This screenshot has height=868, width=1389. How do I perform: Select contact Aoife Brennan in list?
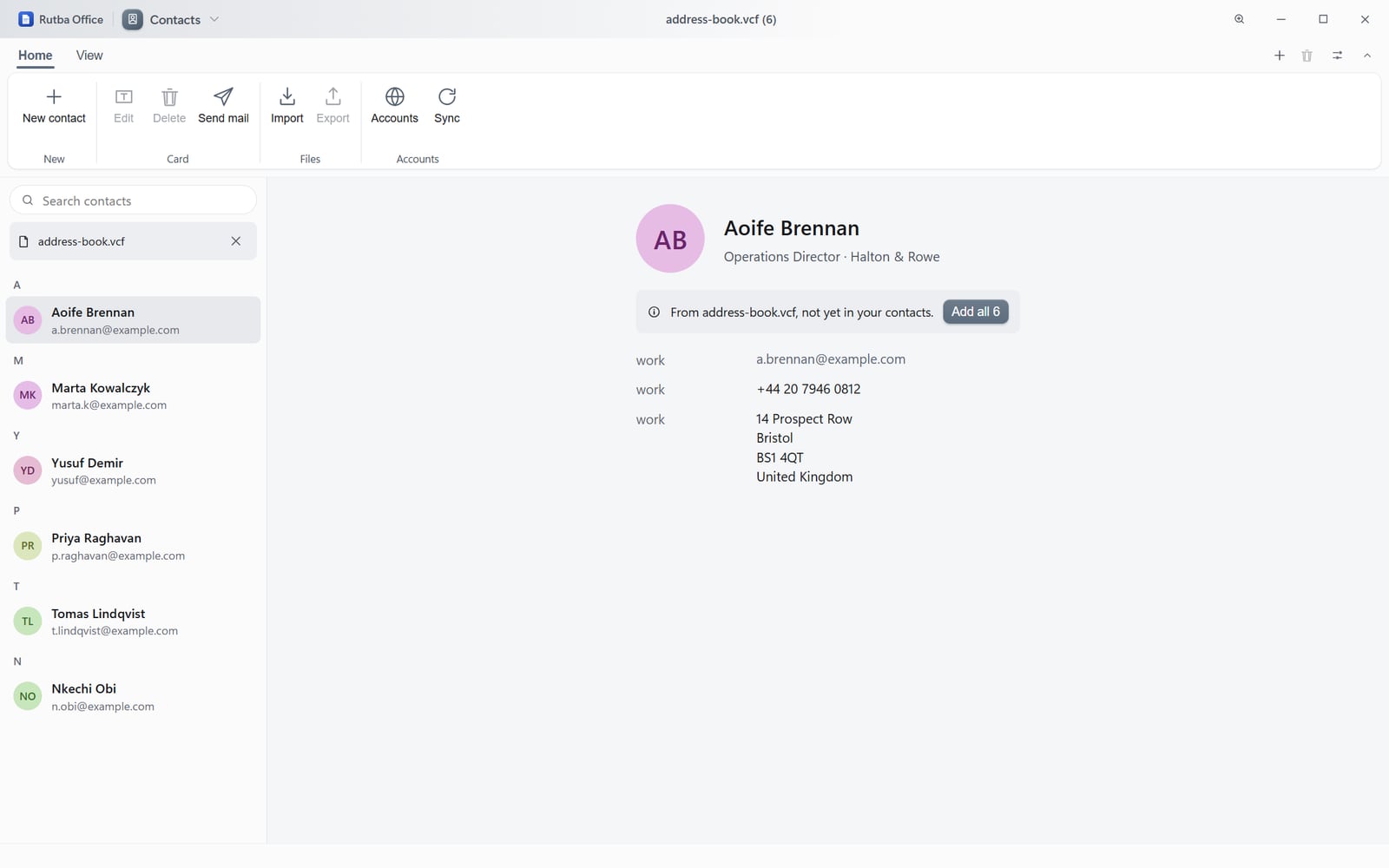click(133, 320)
